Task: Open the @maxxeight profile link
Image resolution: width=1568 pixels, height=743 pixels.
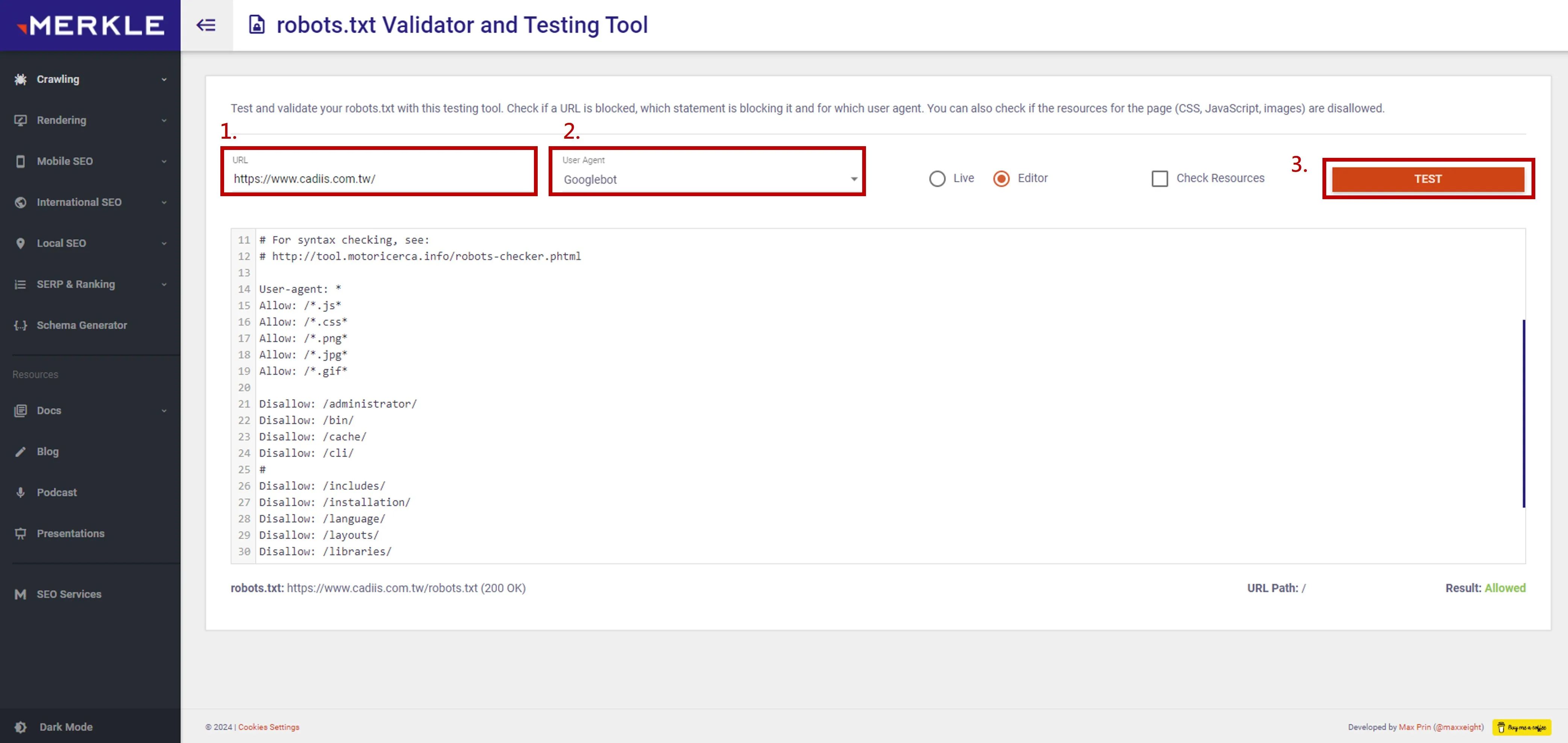Action: point(1459,726)
